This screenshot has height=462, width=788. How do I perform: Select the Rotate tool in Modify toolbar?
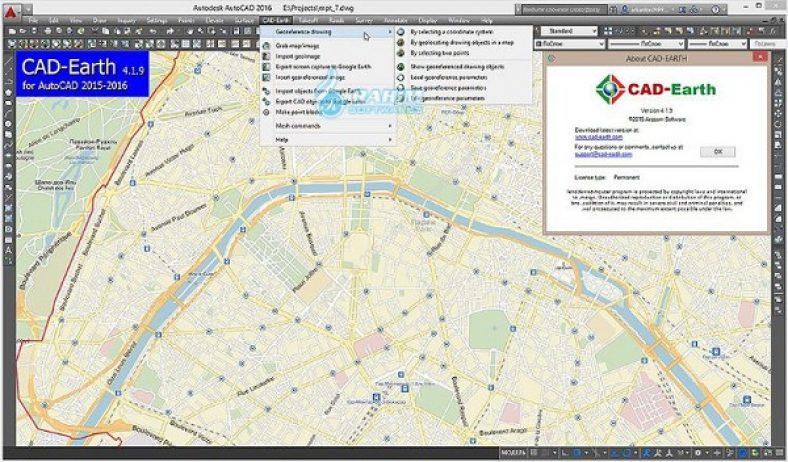[x=779, y=124]
